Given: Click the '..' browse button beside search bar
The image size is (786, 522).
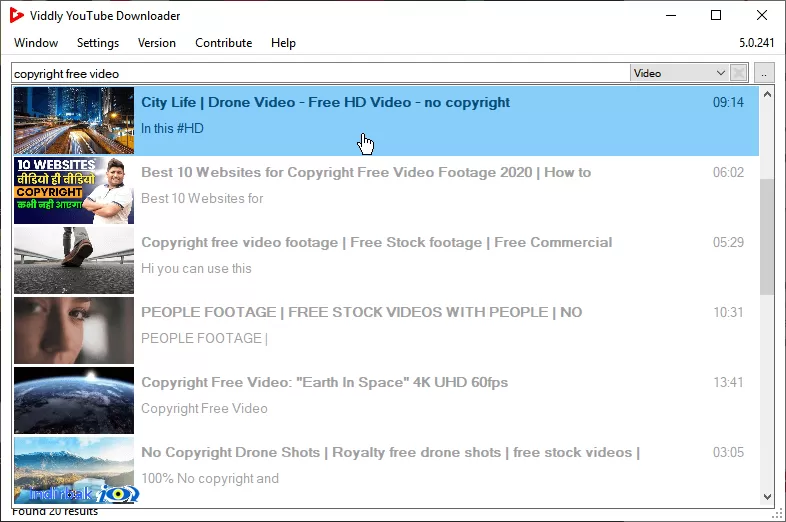Looking at the screenshot, I should coord(764,73).
